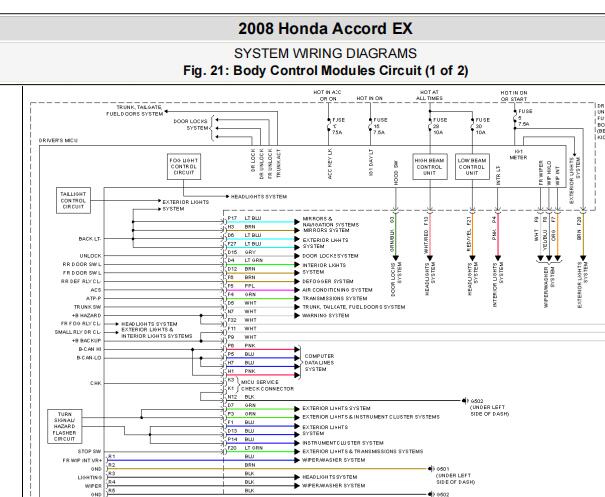Image resolution: width=605 pixels, height=497 pixels.
Task: Select 'EXTERIOR LIGHTS & INSTRUMENT CLUSTER SYSTEMS' label
Action: [371, 417]
